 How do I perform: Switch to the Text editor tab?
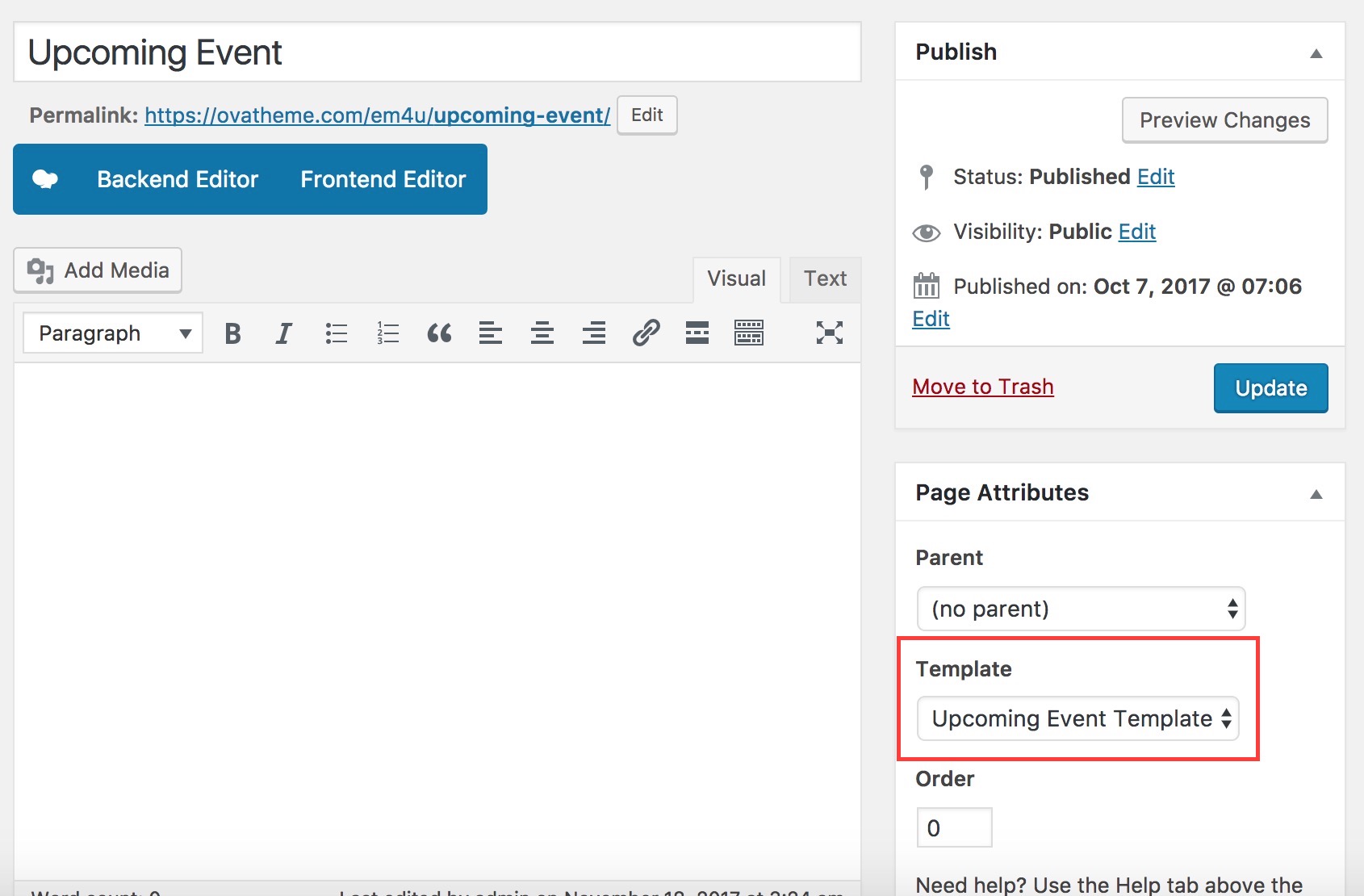click(x=825, y=279)
